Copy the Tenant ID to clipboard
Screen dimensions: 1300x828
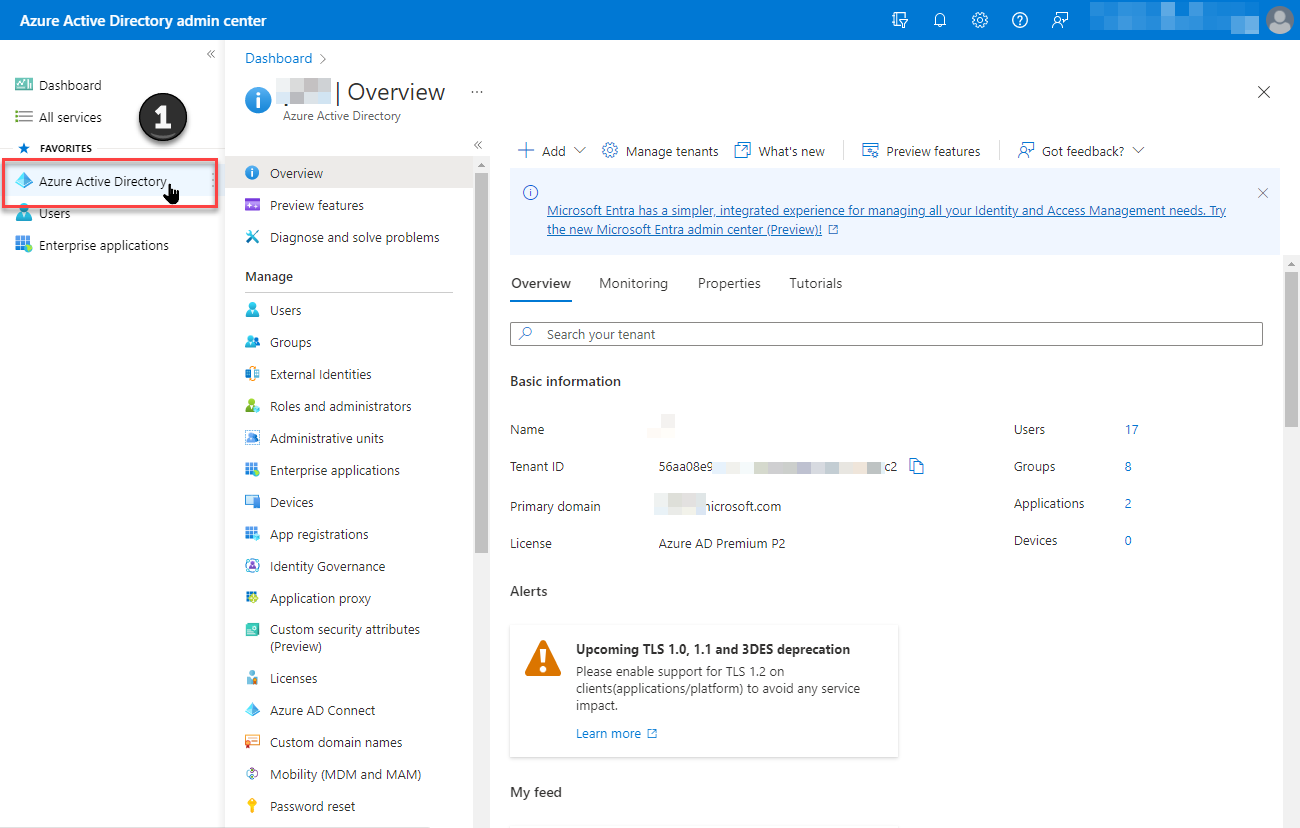916,466
